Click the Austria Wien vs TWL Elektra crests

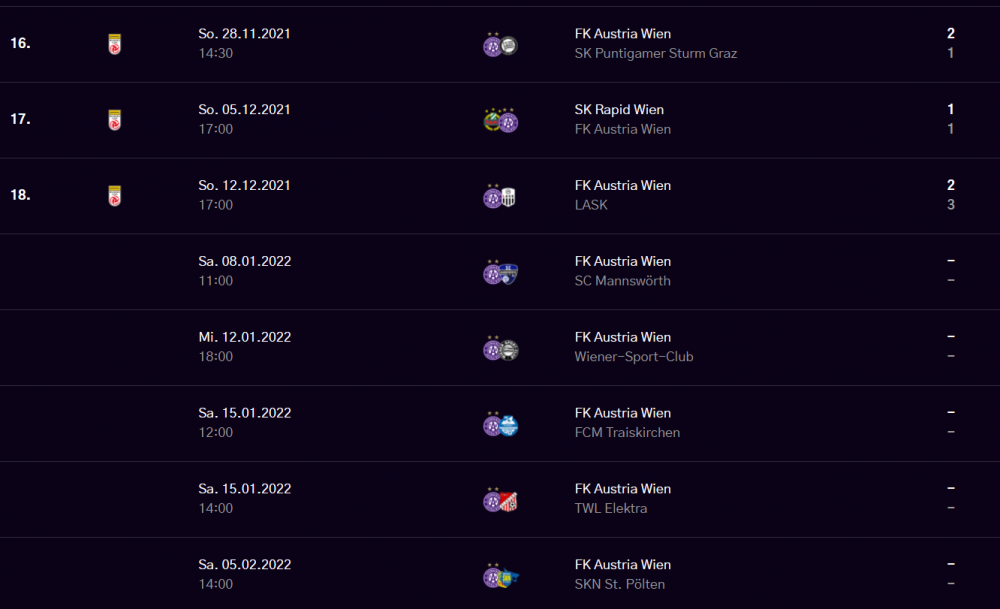coord(501,499)
